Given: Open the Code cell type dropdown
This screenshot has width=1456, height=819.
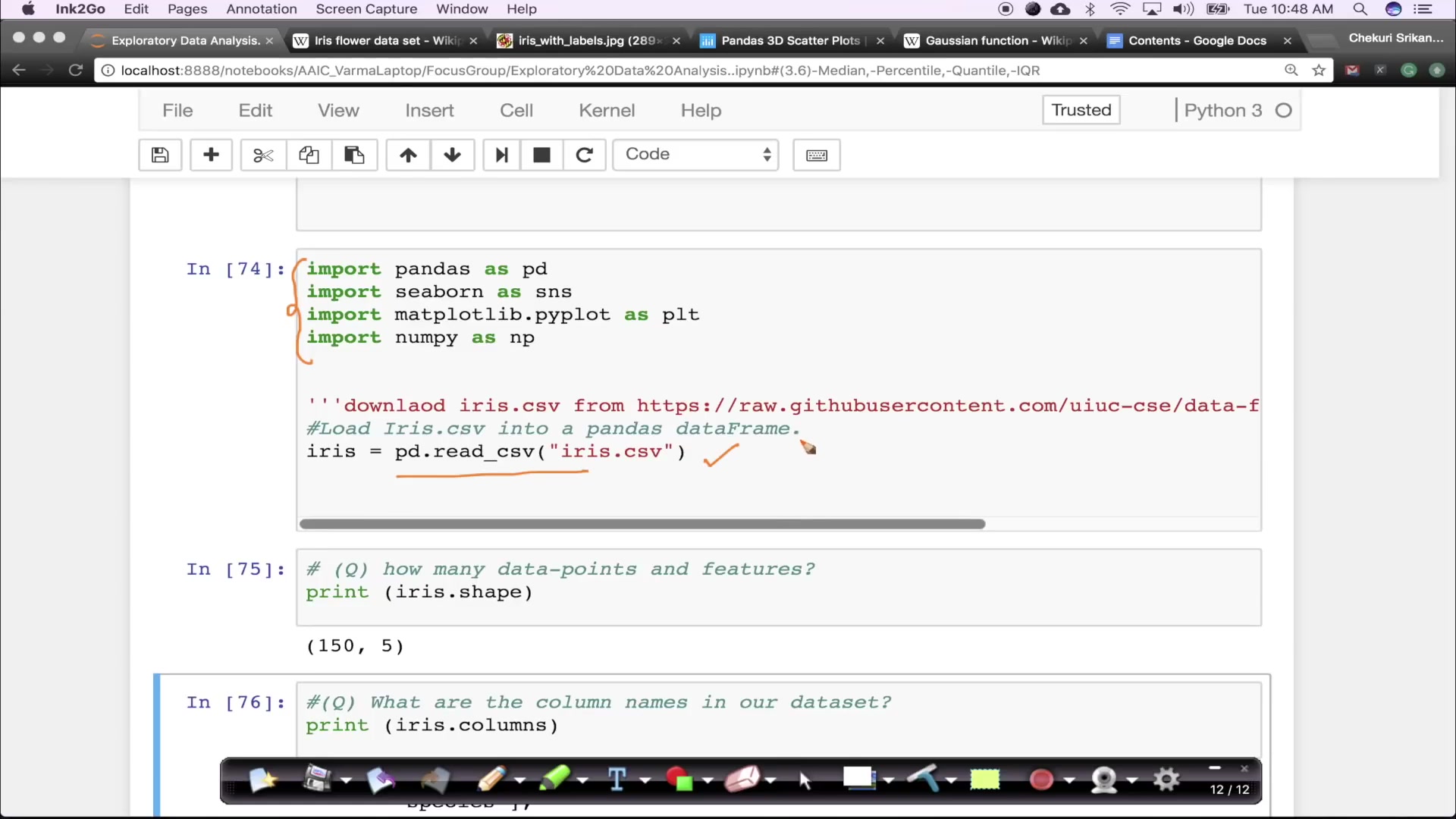Looking at the screenshot, I should (x=696, y=155).
